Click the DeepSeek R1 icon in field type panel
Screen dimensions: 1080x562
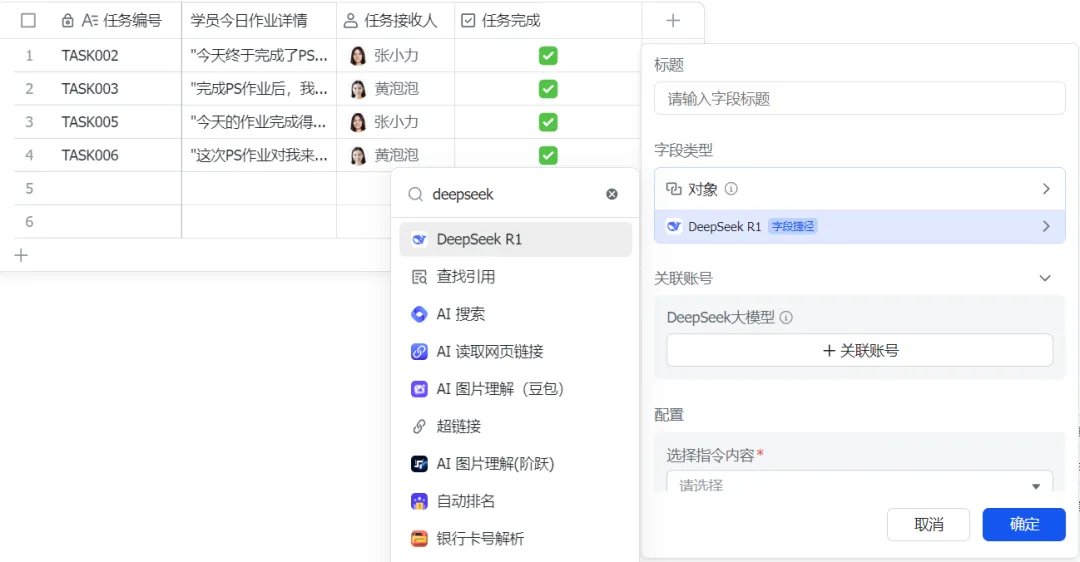[x=674, y=227]
